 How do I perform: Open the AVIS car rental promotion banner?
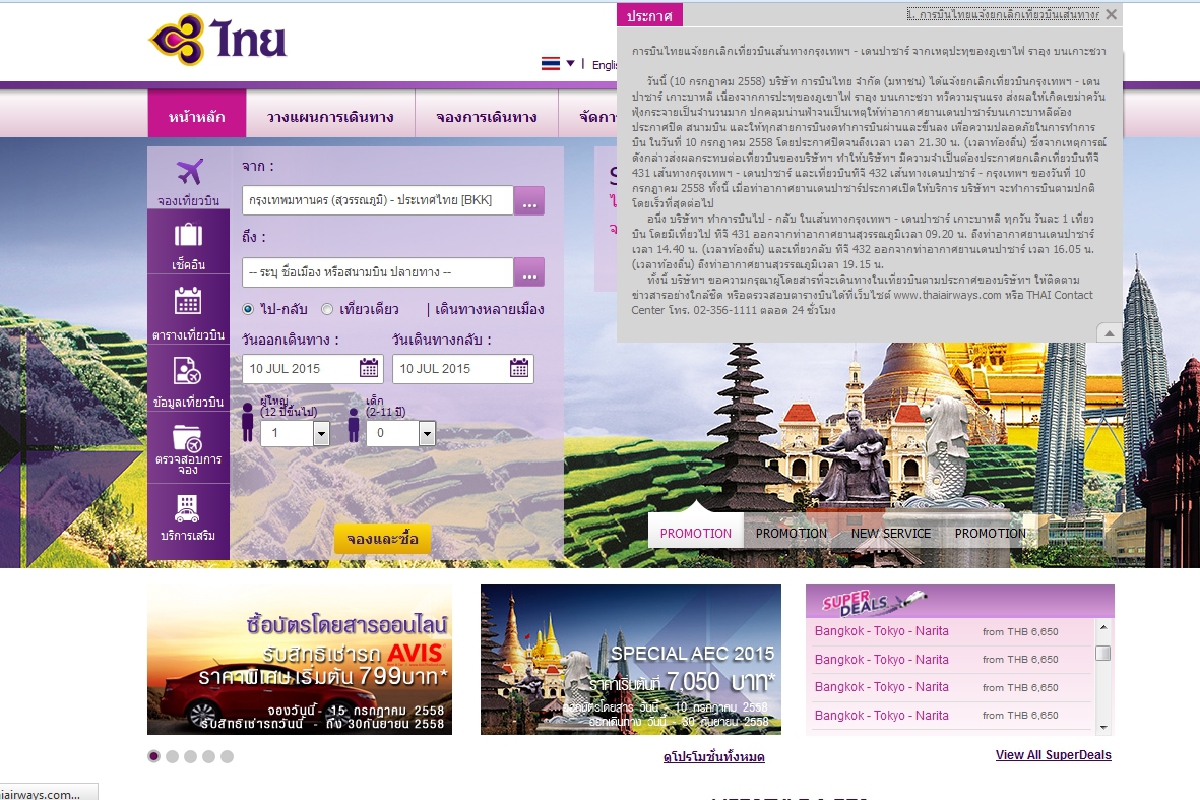coord(299,659)
